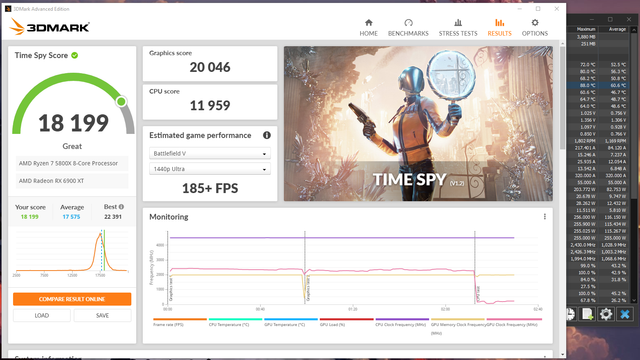Open the STRESS TESTS tab

458,28
